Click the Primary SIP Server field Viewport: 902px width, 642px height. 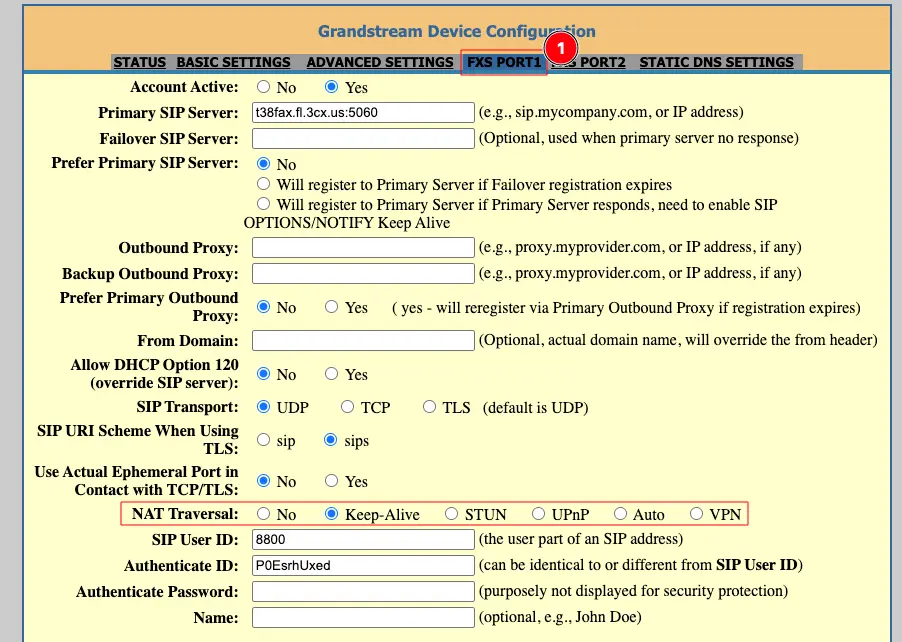click(x=363, y=112)
